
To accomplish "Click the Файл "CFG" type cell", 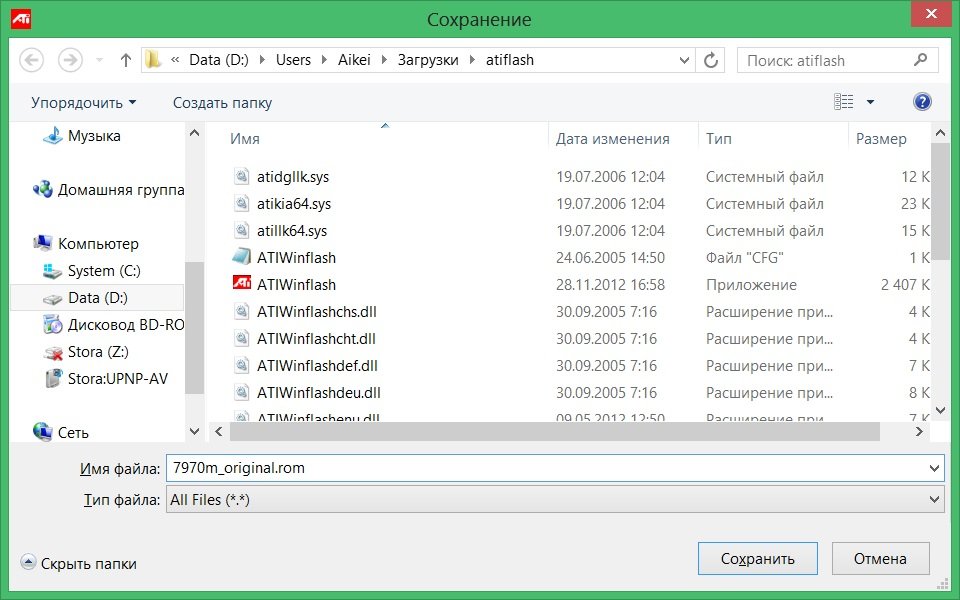I will pos(744,258).
